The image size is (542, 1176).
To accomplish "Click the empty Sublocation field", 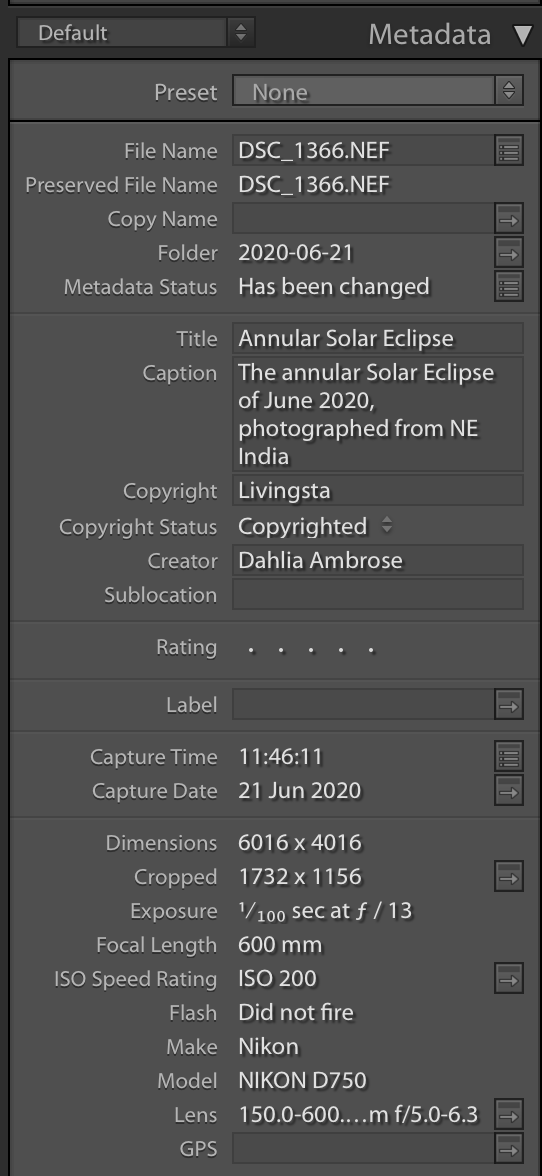I will 378,595.
